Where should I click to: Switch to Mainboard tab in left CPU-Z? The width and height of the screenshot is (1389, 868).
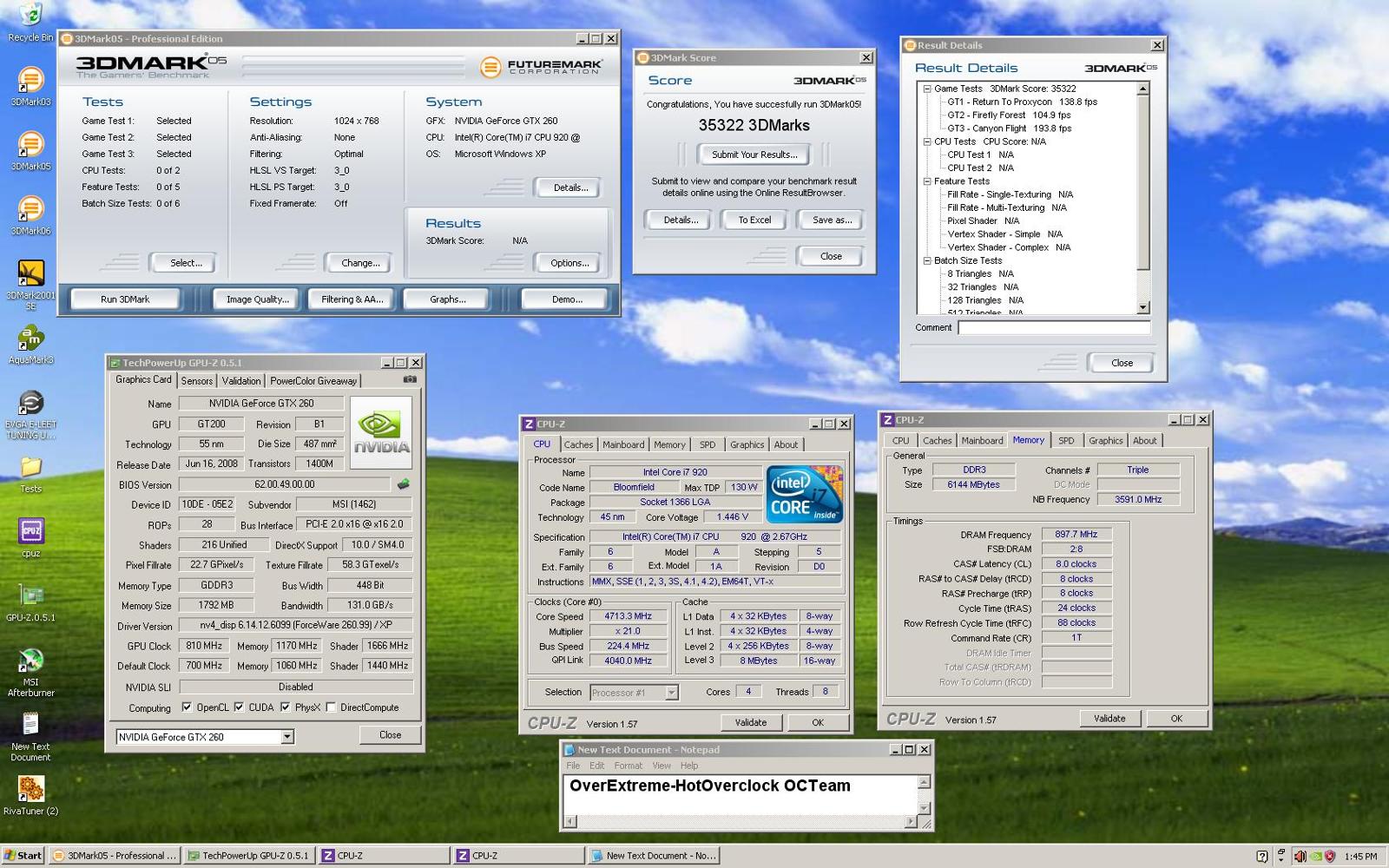click(x=623, y=444)
